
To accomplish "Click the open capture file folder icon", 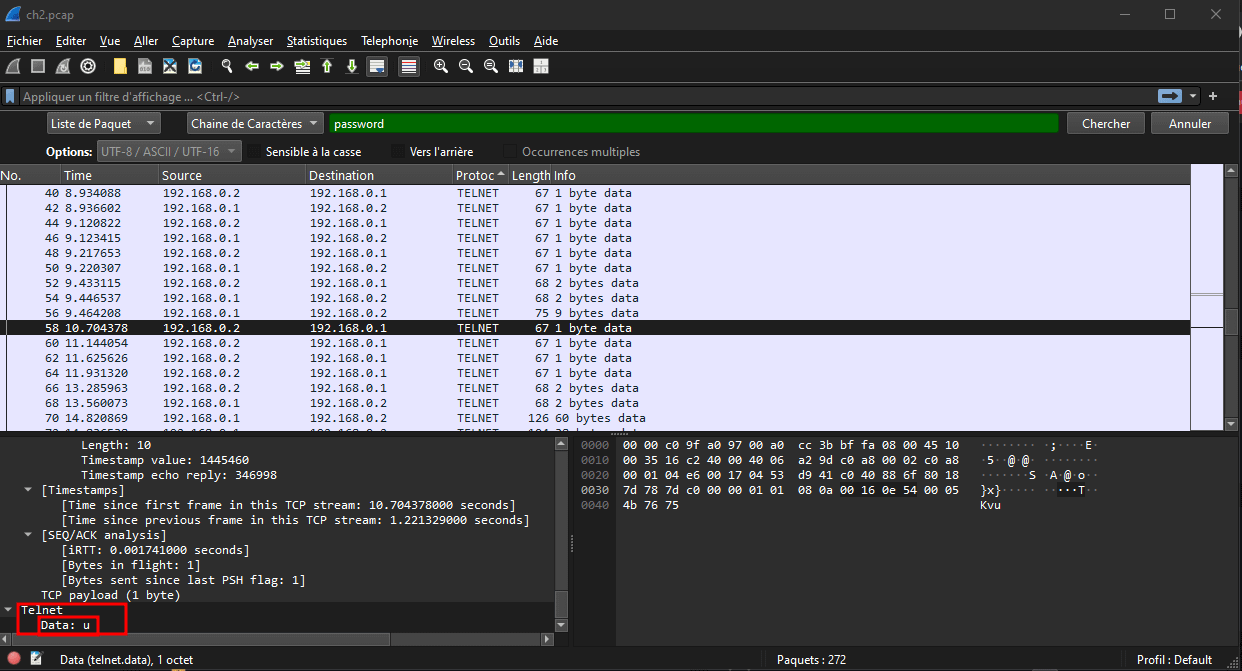I will (120, 67).
